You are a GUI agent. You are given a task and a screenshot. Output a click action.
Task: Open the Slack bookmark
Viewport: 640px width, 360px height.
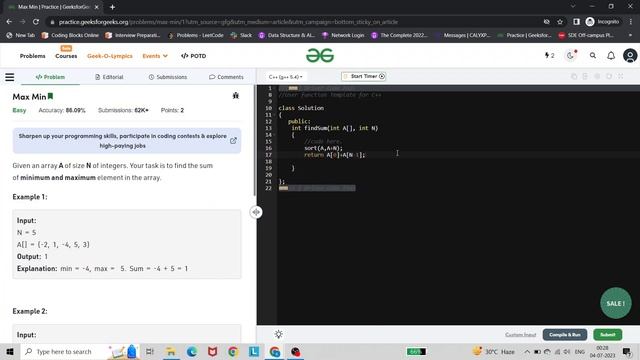pos(241,36)
